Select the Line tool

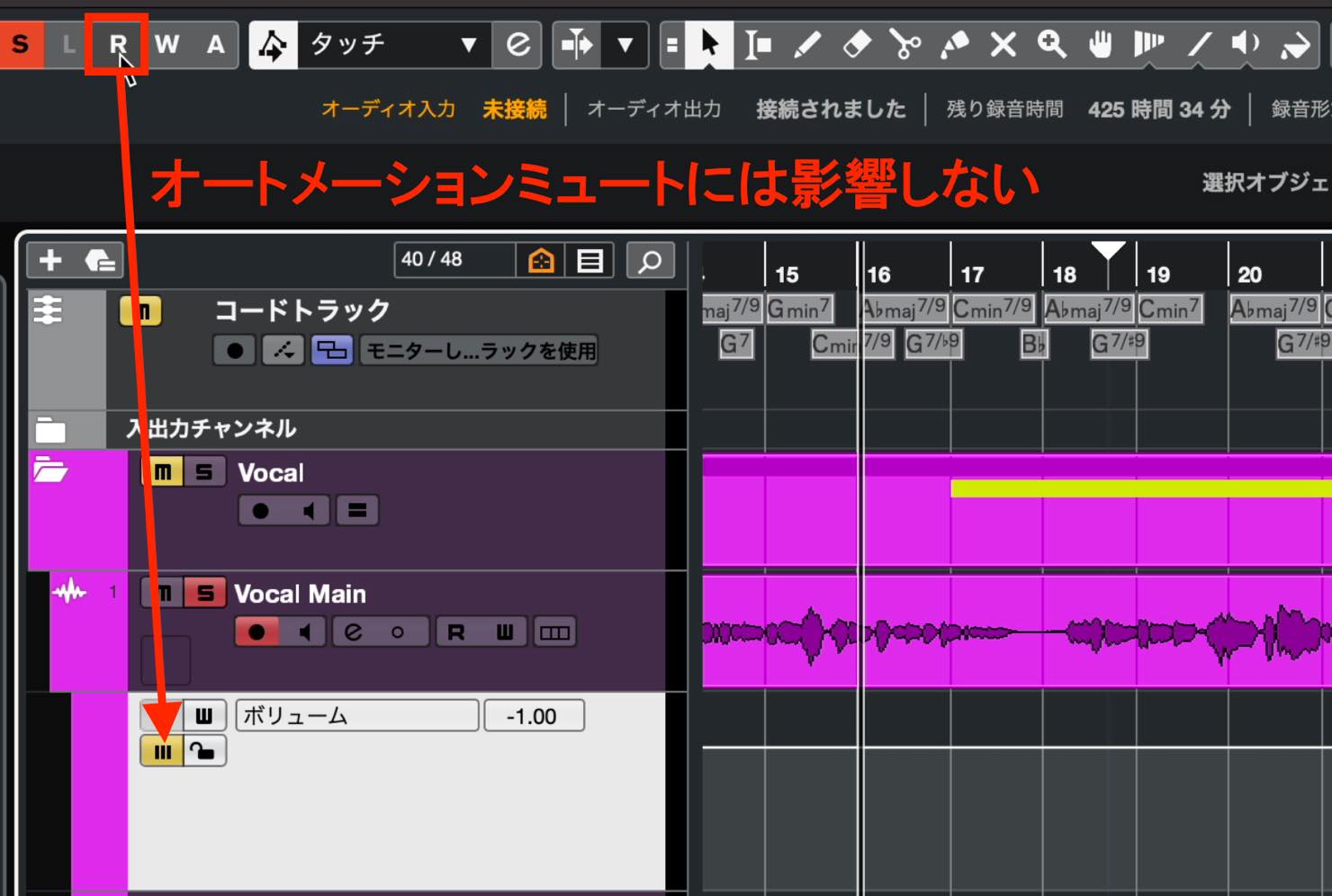1198,44
